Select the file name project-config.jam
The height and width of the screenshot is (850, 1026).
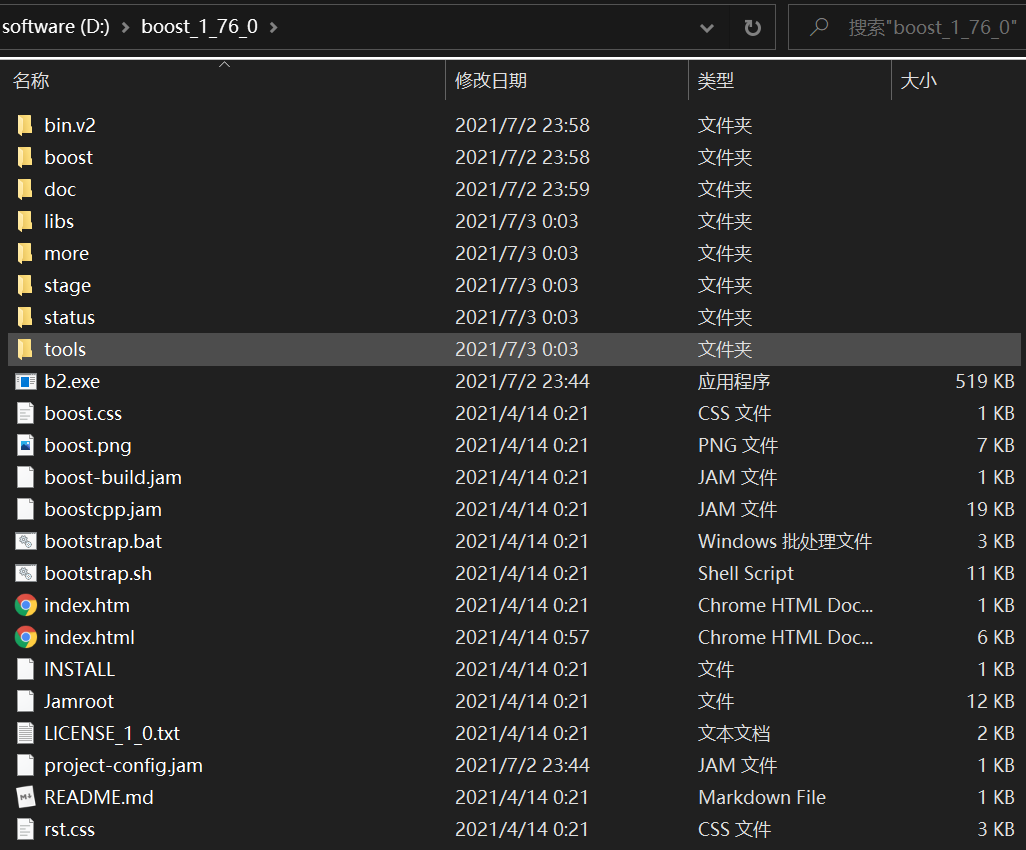123,766
